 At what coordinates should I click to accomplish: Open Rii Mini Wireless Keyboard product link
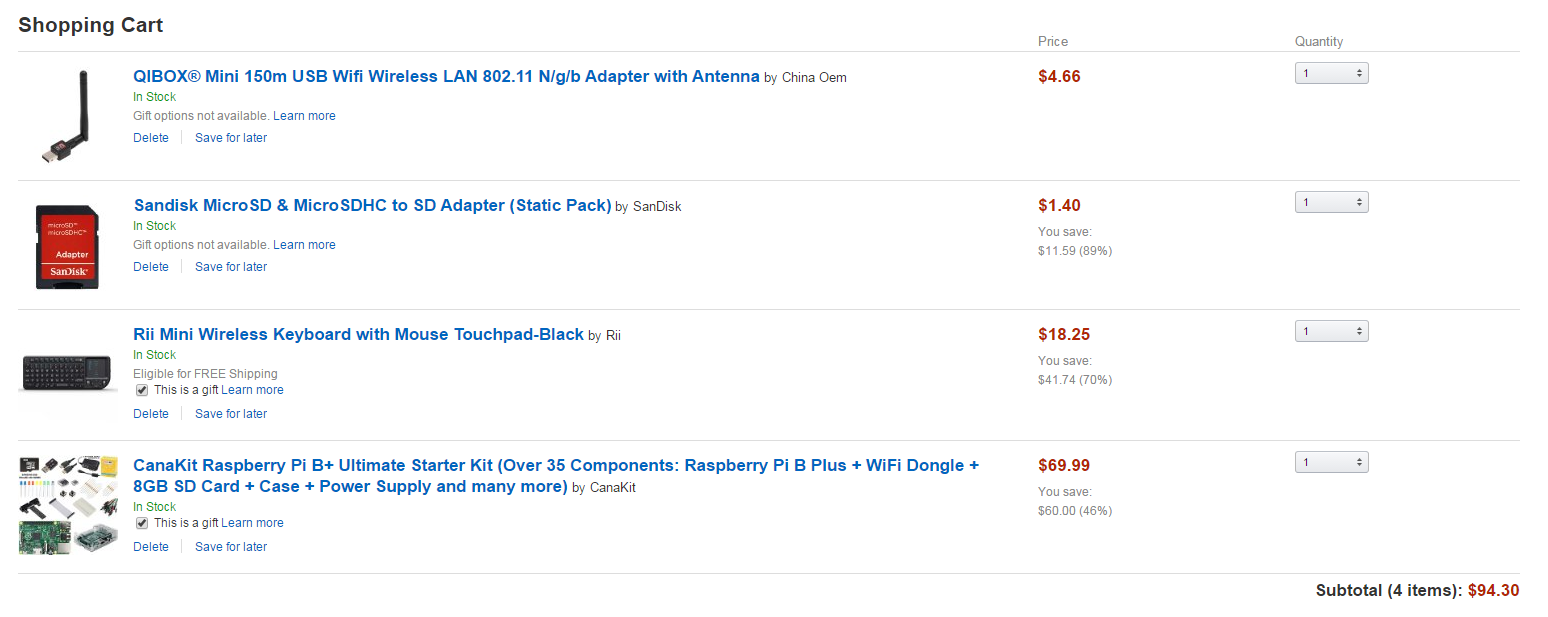point(358,335)
